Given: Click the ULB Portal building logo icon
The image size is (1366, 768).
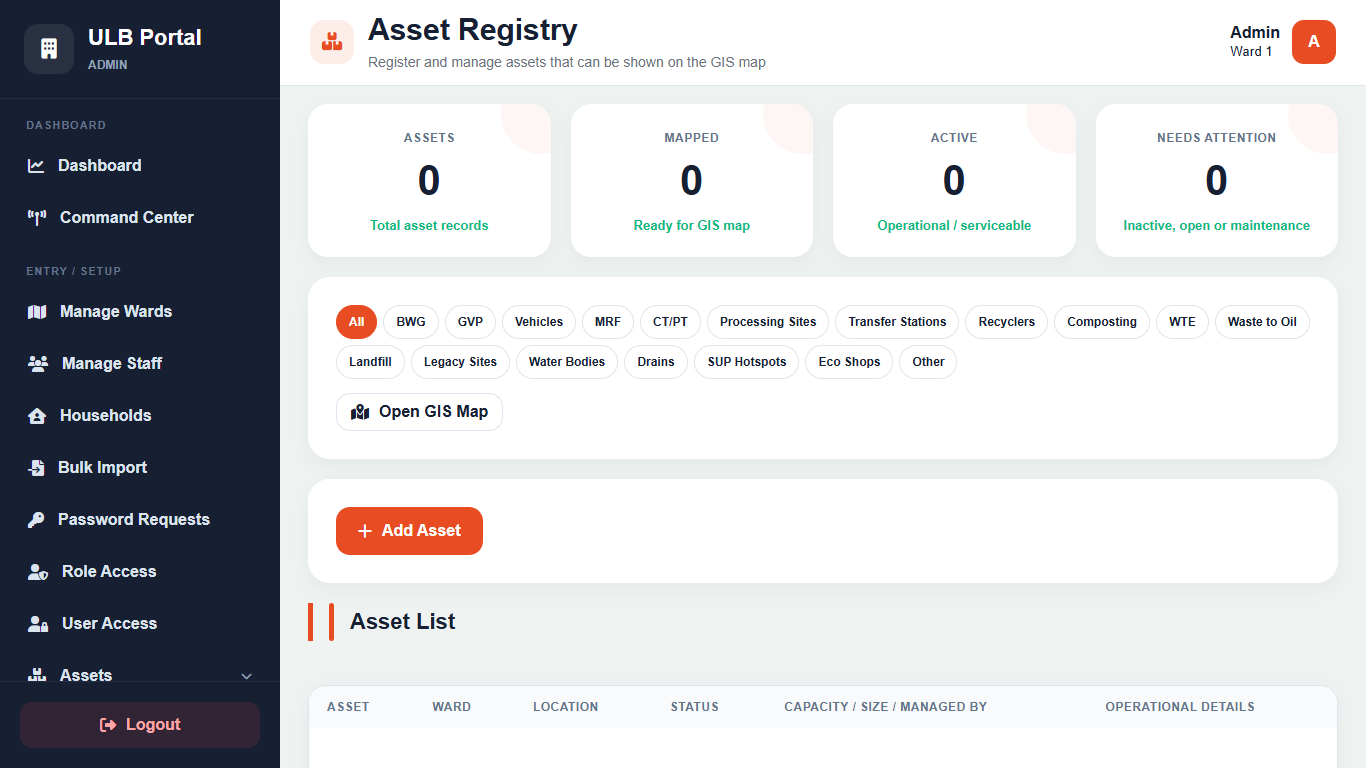Looking at the screenshot, I should point(49,49).
